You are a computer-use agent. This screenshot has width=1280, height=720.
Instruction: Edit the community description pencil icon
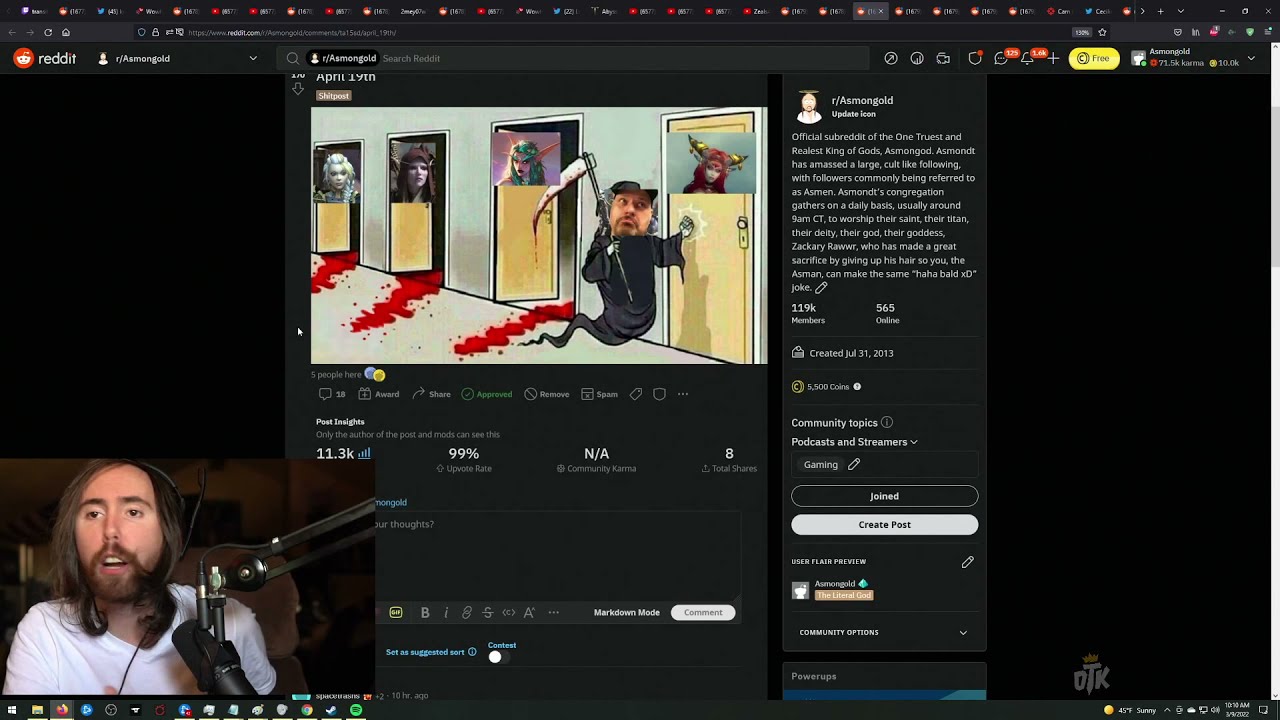(821, 287)
